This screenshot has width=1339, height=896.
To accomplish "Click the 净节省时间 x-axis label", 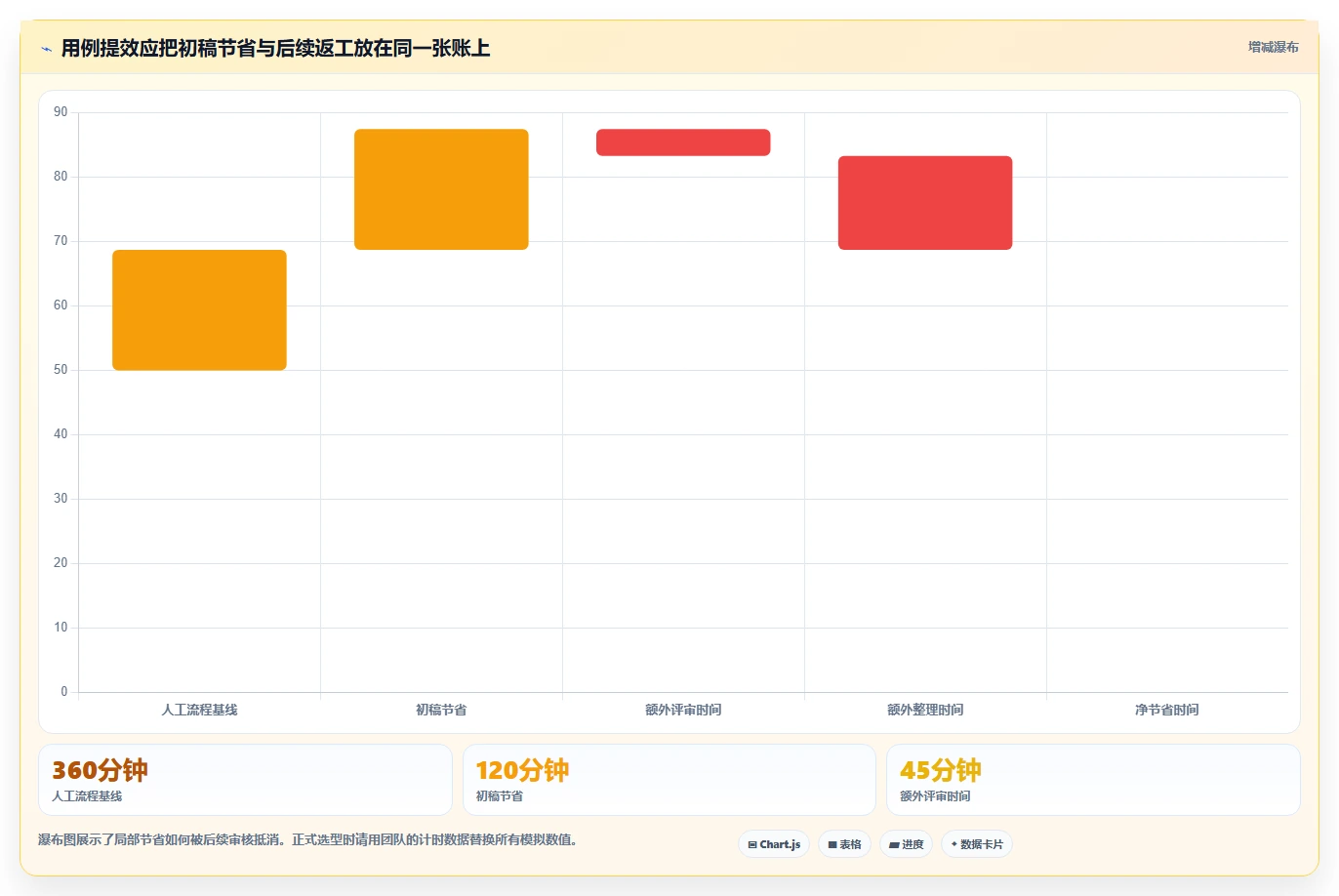I will click(1167, 710).
